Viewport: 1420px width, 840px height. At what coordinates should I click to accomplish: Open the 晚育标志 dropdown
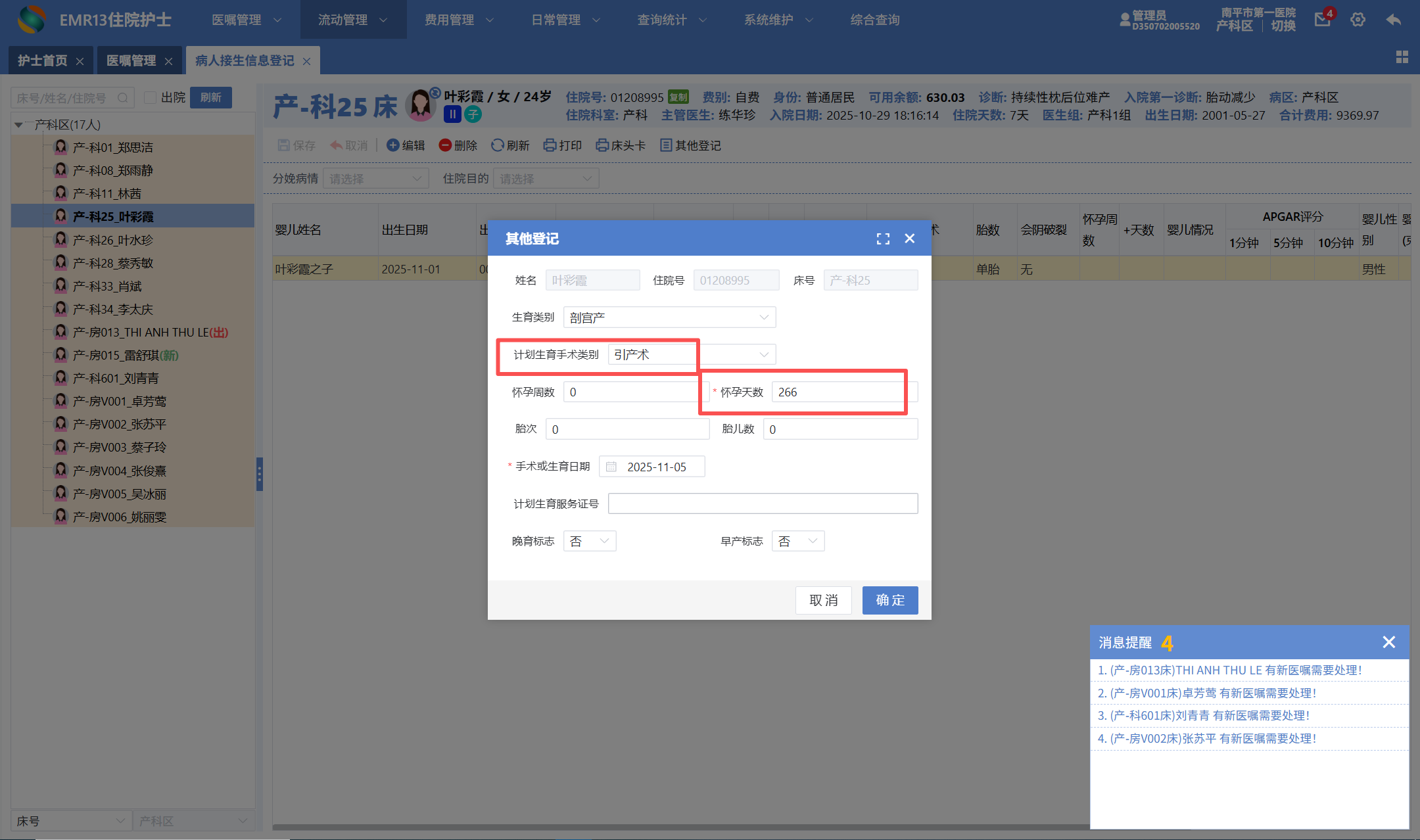(x=590, y=541)
